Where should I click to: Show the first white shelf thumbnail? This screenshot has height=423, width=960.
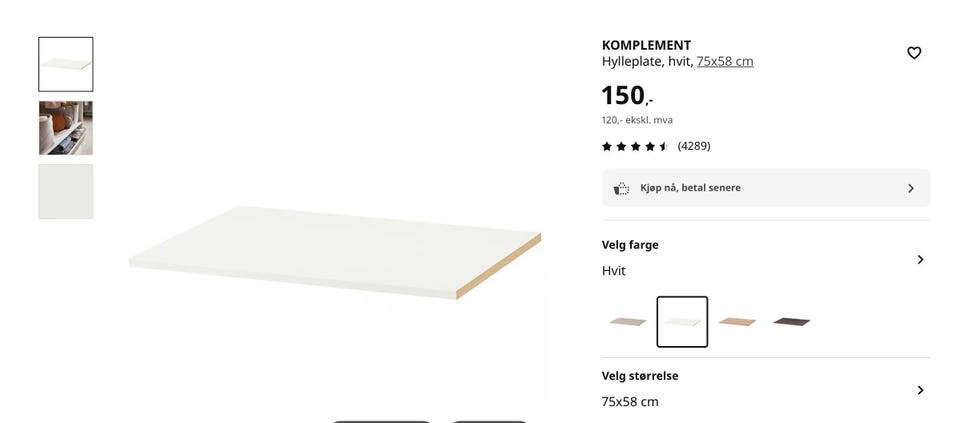tap(66, 64)
